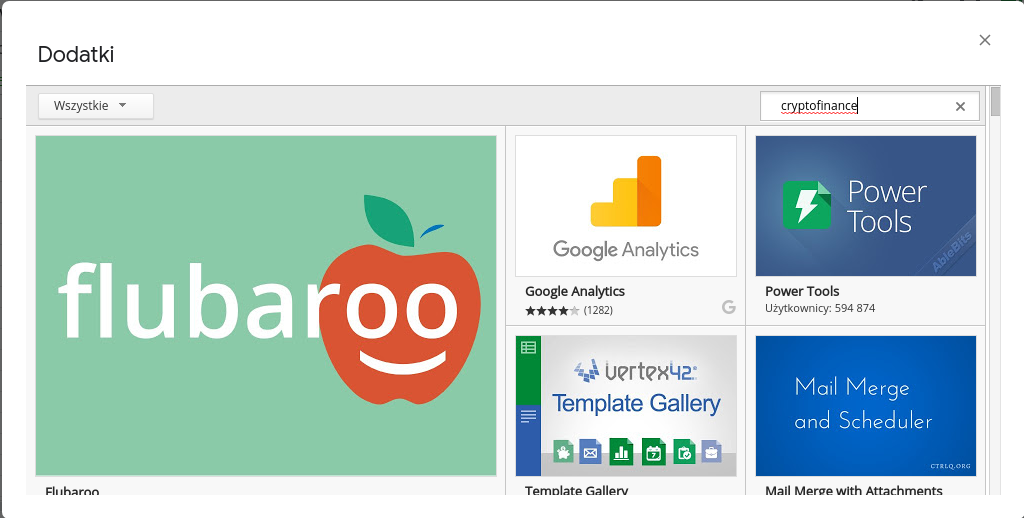
Task: Click the Flubaroo title below the banner
Action: pos(72,491)
